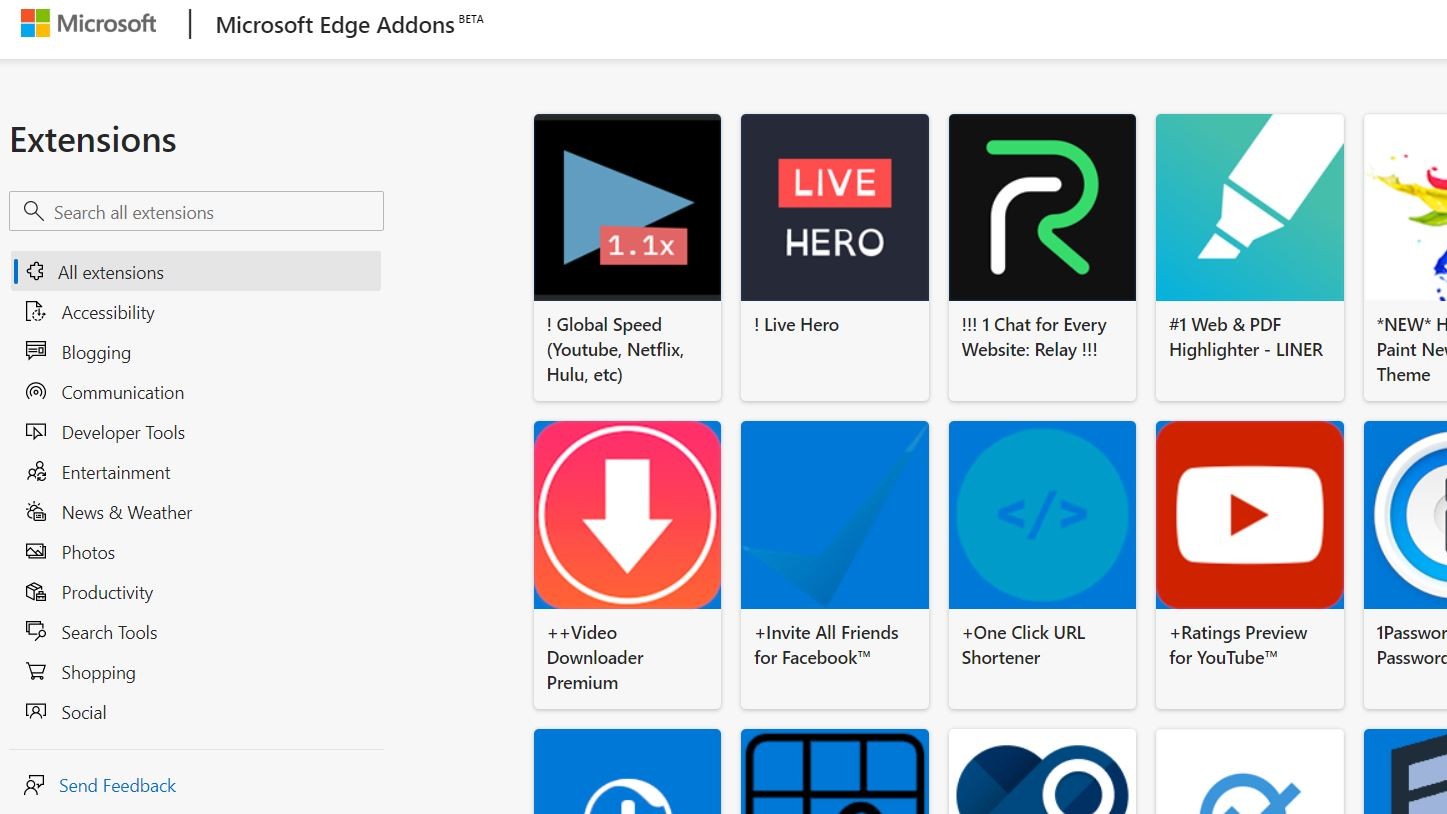Open the Accessibility category
This screenshot has height=814, width=1447.
pos(108,313)
